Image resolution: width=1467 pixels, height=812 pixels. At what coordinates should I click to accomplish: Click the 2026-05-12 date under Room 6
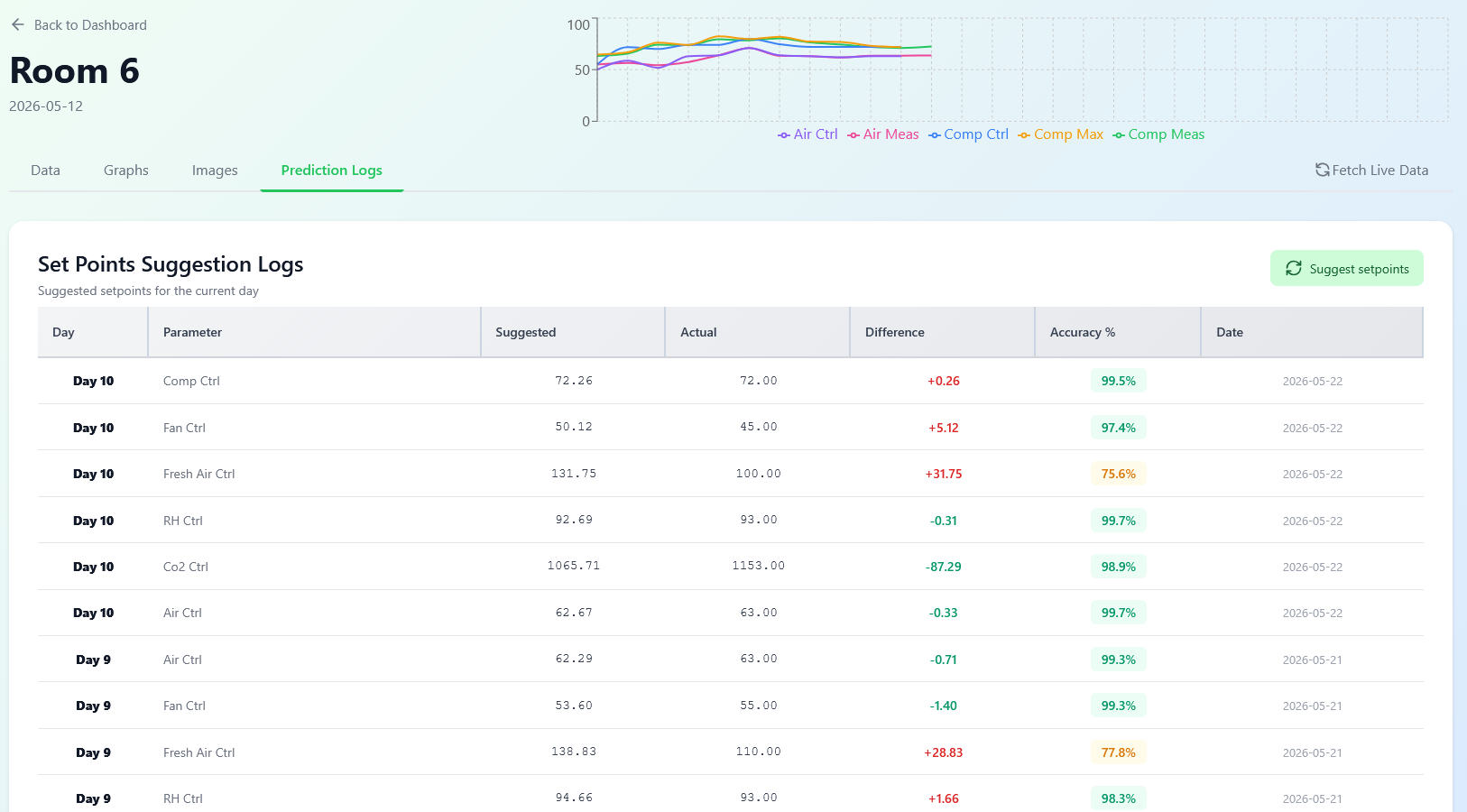[46, 106]
